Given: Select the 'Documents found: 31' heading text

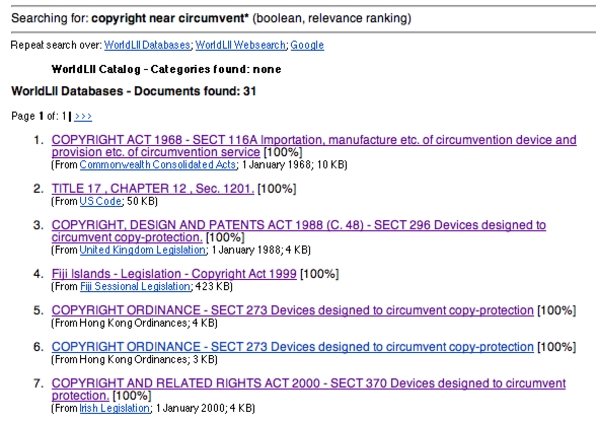Looking at the screenshot, I should pyautogui.click(x=195, y=91).
